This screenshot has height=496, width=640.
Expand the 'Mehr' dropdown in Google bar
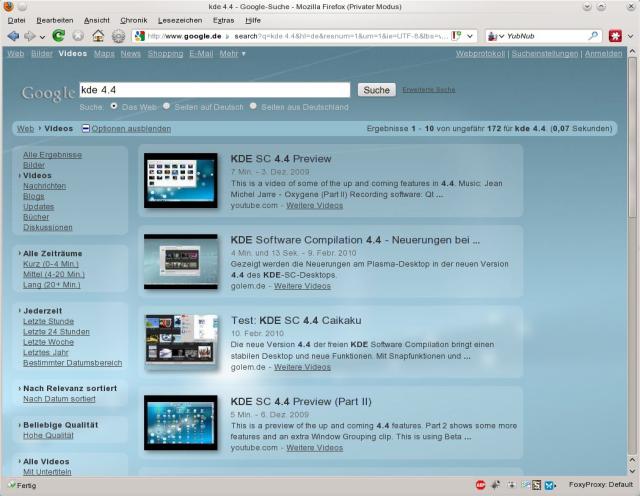[233, 53]
